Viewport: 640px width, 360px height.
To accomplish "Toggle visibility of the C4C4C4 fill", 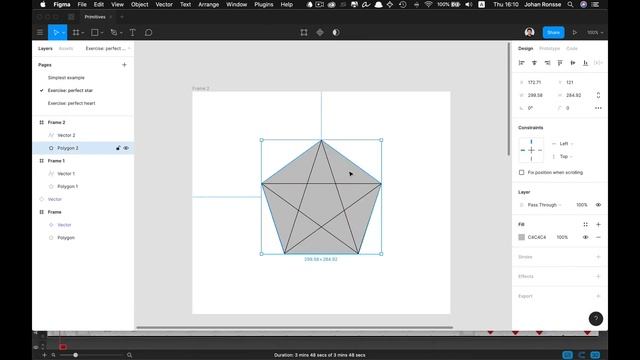I will [585, 237].
